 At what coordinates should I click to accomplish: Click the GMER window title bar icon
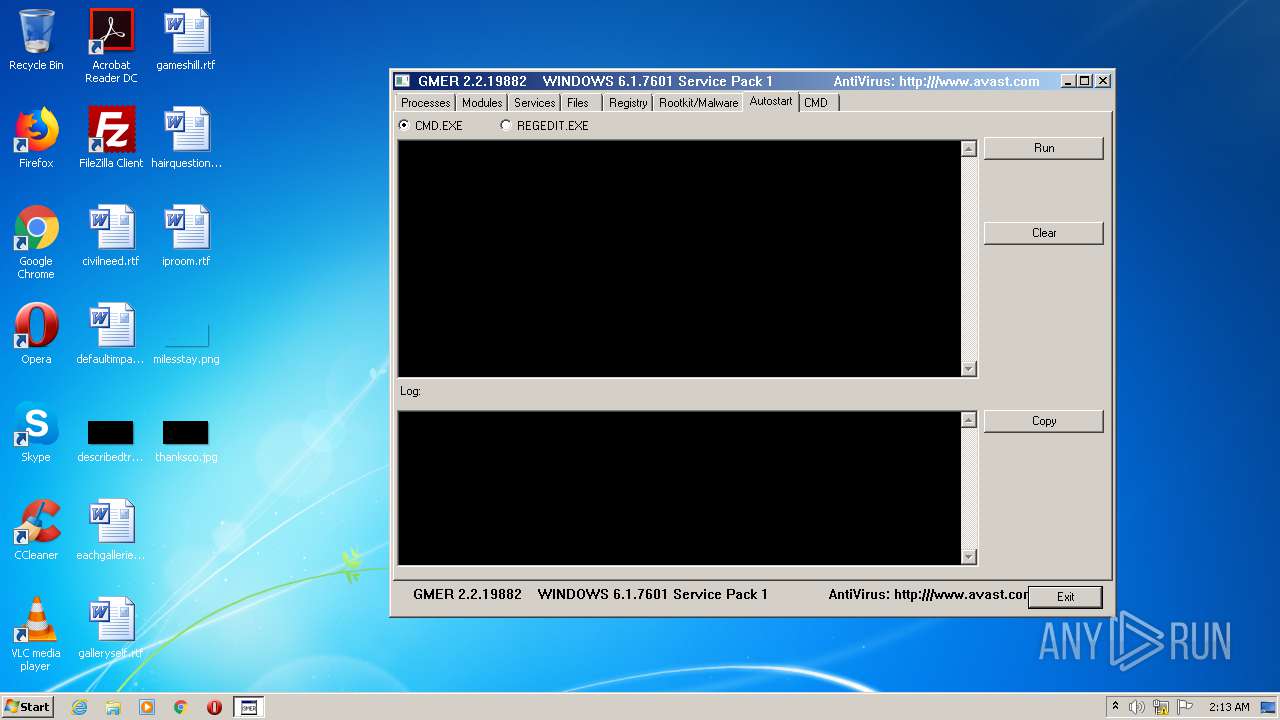coord(402,81)
